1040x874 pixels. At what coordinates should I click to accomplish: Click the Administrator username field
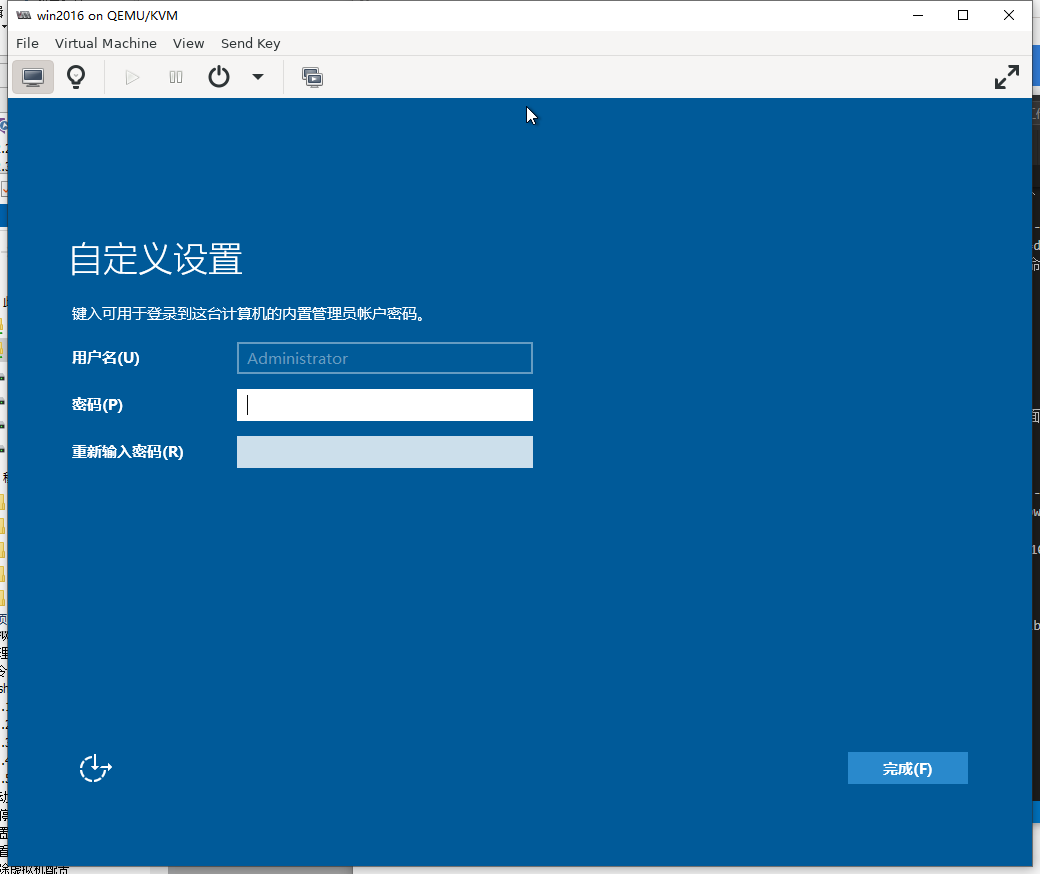pos(384,358)
